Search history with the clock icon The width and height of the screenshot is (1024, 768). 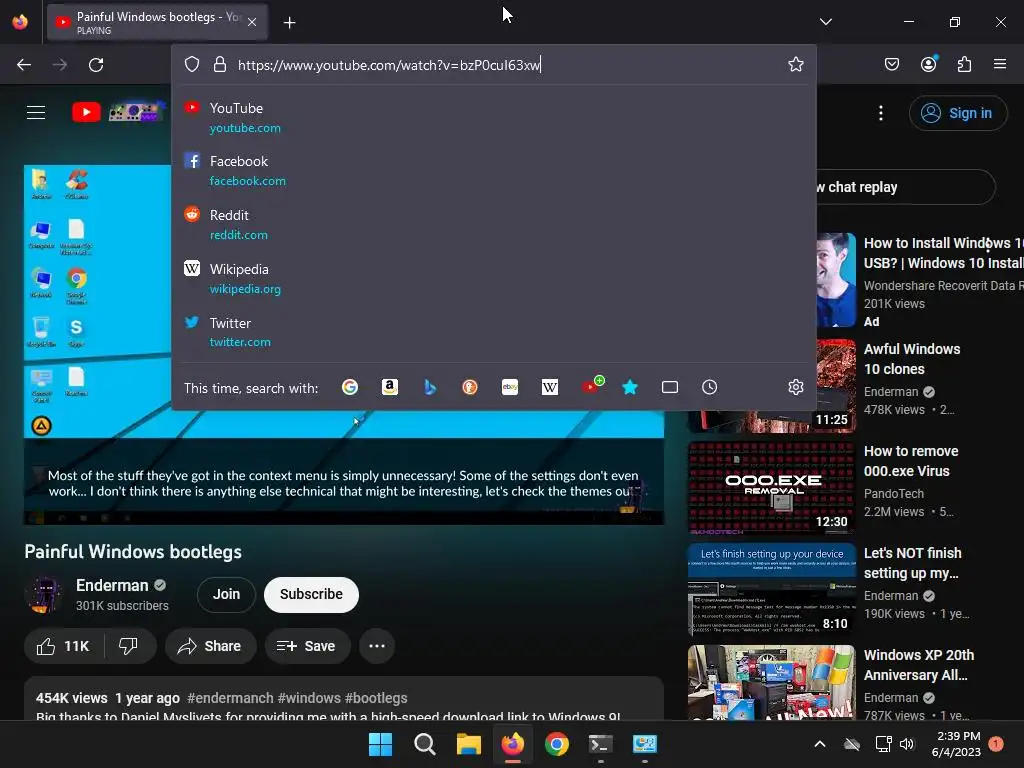(x=709, y=387)
